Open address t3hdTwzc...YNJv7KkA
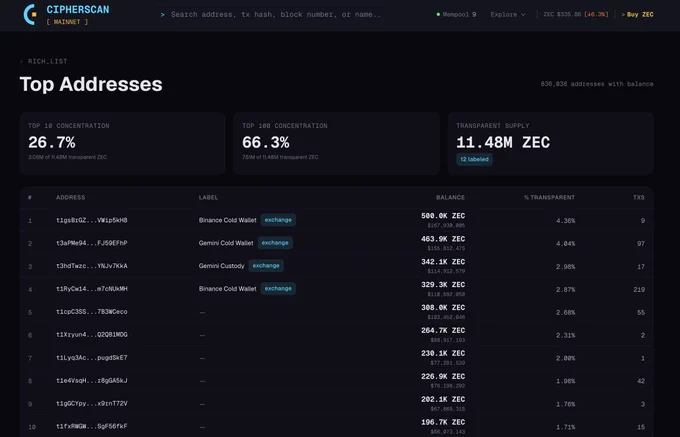This screenshot has width=680, height=437. [x=92, y=266]
